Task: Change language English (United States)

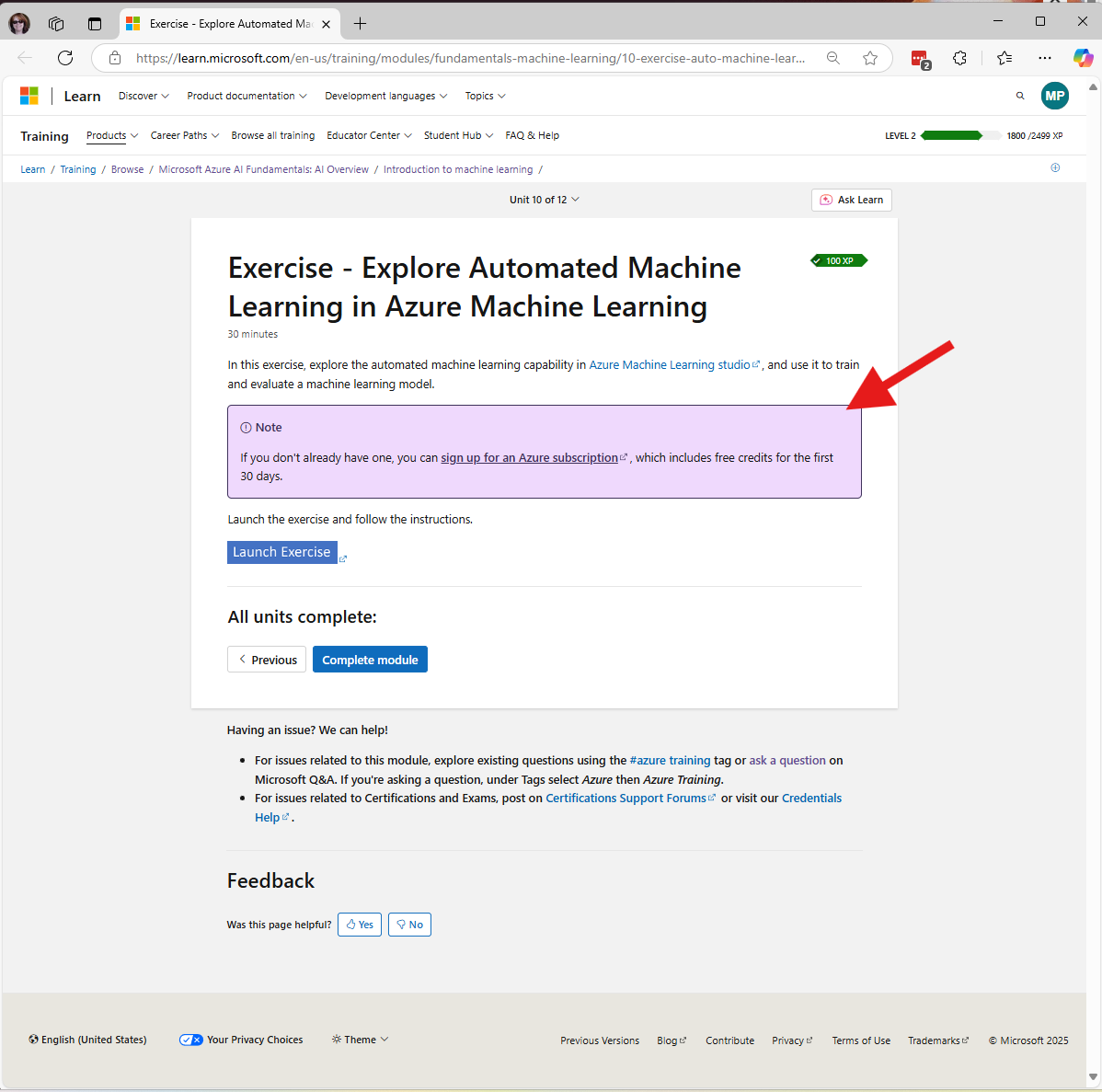Action: point(87,1040)
